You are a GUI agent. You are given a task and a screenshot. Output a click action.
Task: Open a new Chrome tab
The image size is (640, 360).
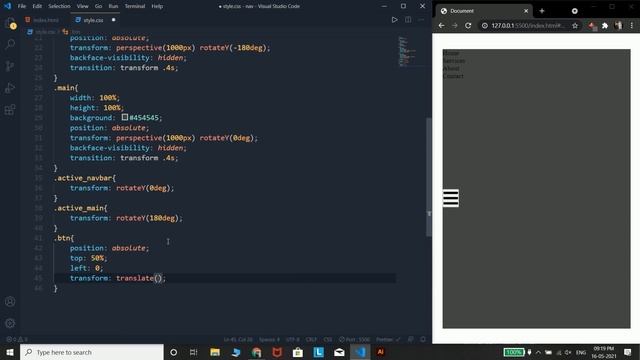coord(542,11)
